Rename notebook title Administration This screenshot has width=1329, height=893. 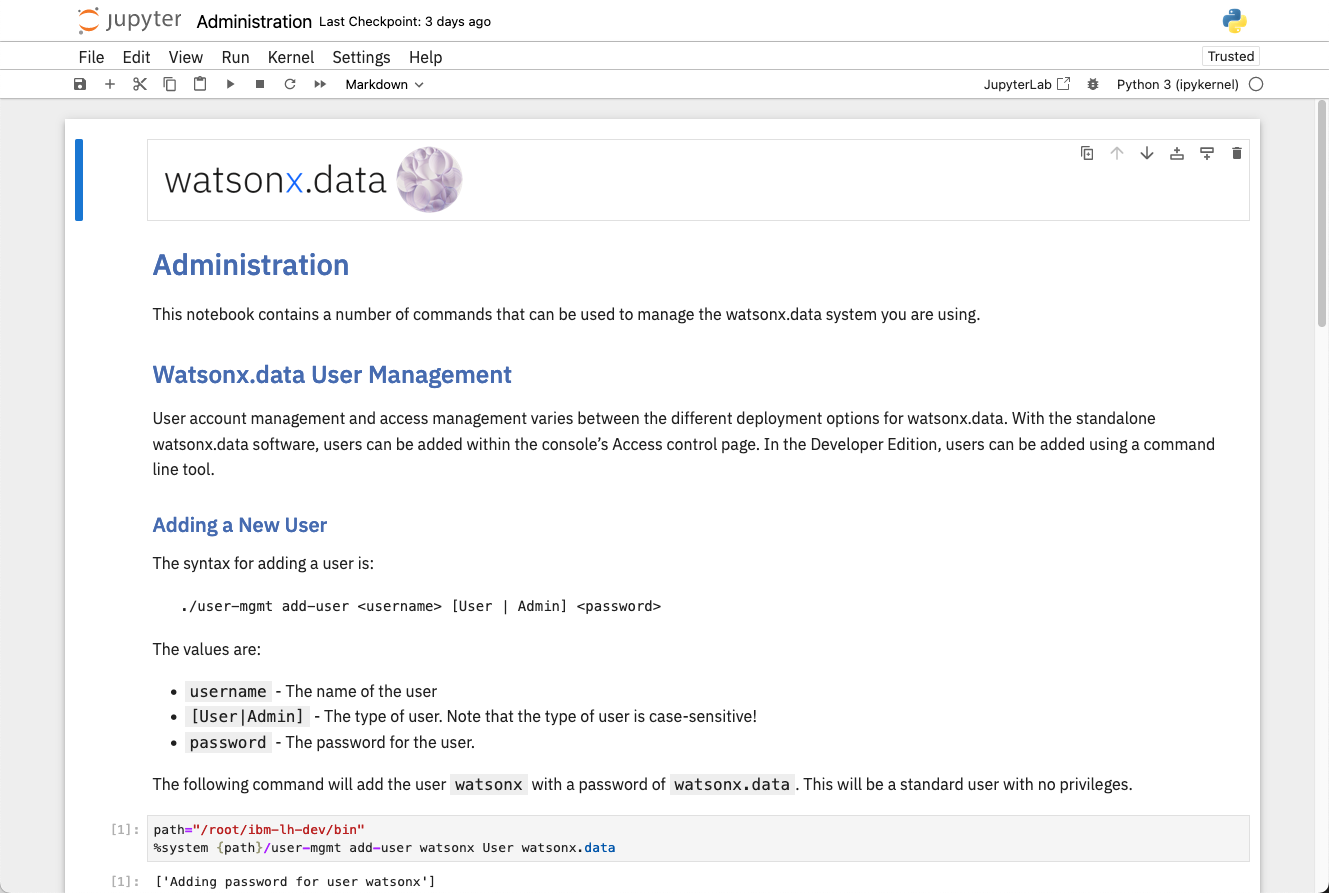point(254,21)
